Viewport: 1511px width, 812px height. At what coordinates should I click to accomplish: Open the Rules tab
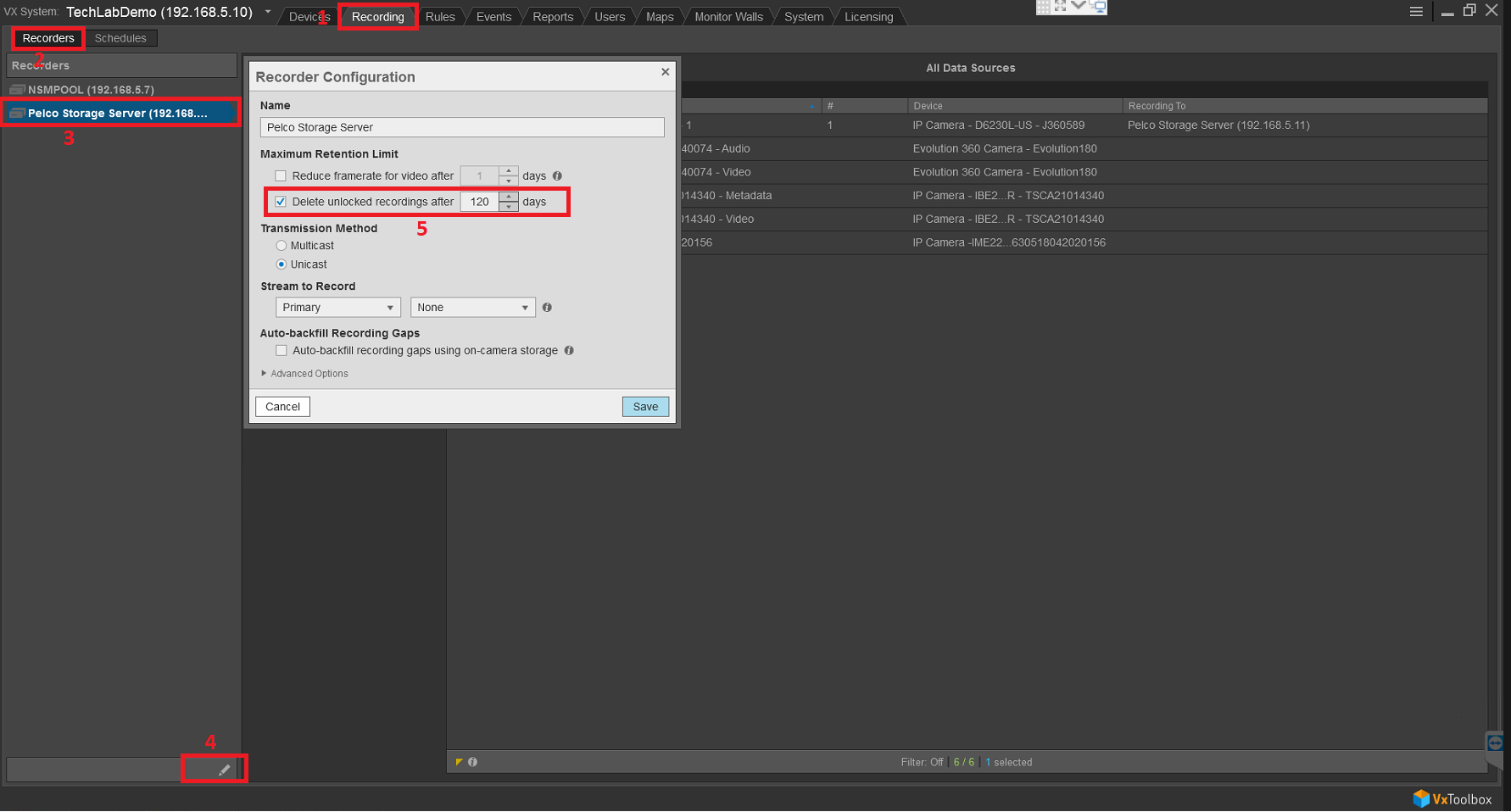click(440, 17)
